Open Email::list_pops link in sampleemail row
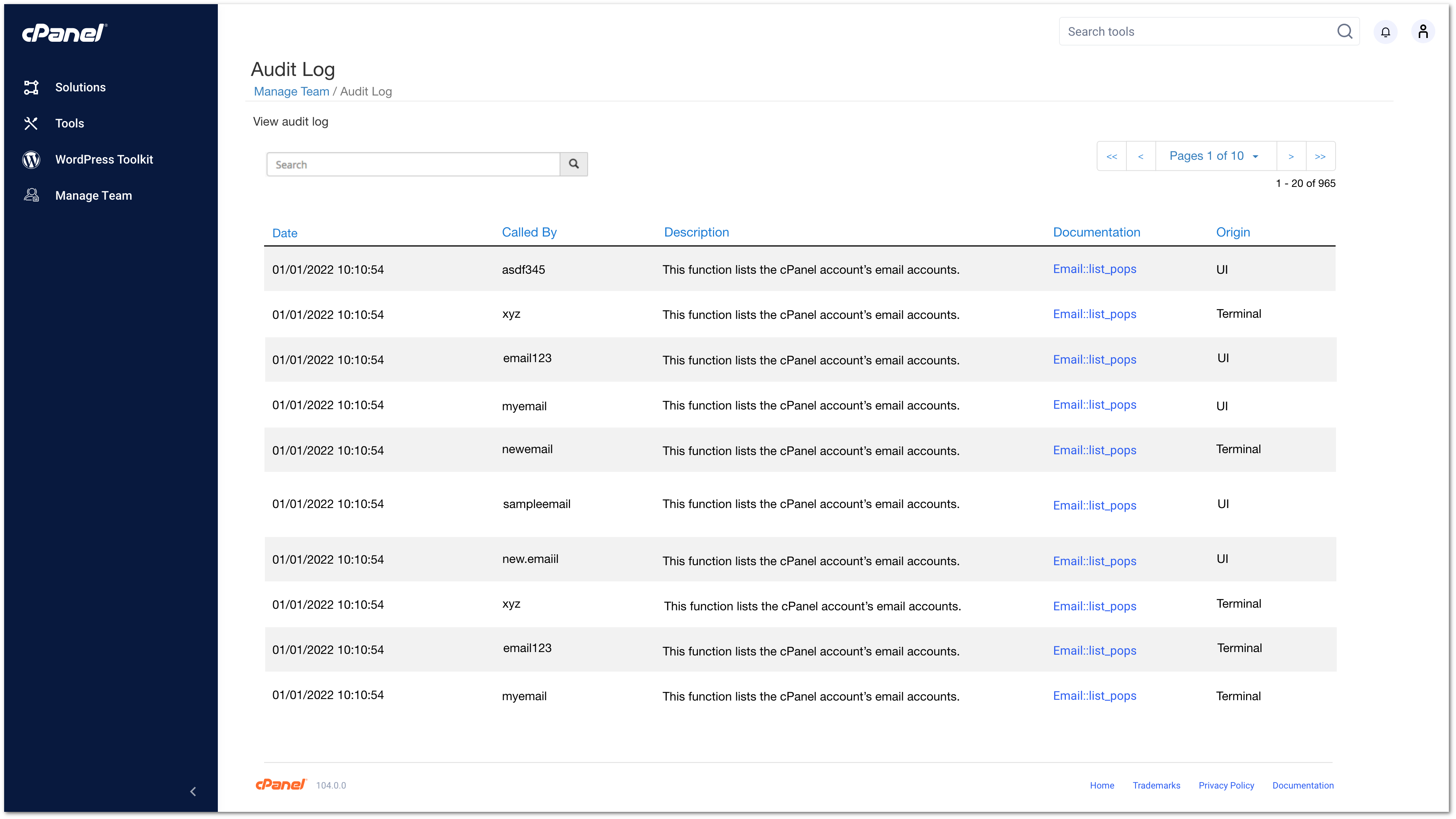1456x819 pixels. [x=1094, y=505]
